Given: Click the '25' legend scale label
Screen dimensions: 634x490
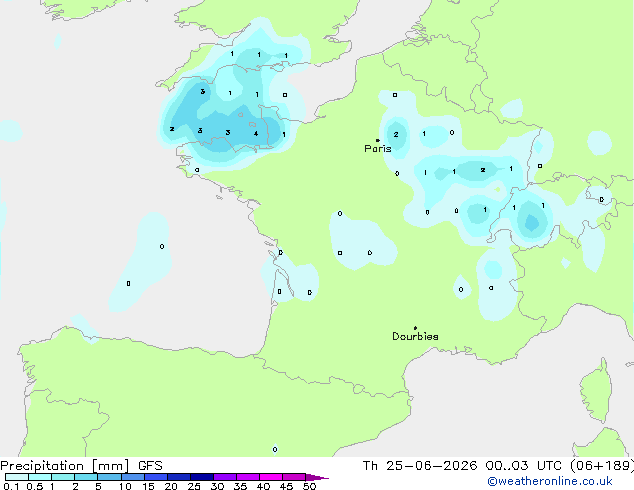Looking at the screenshot, I should click(x=194, y=486).
